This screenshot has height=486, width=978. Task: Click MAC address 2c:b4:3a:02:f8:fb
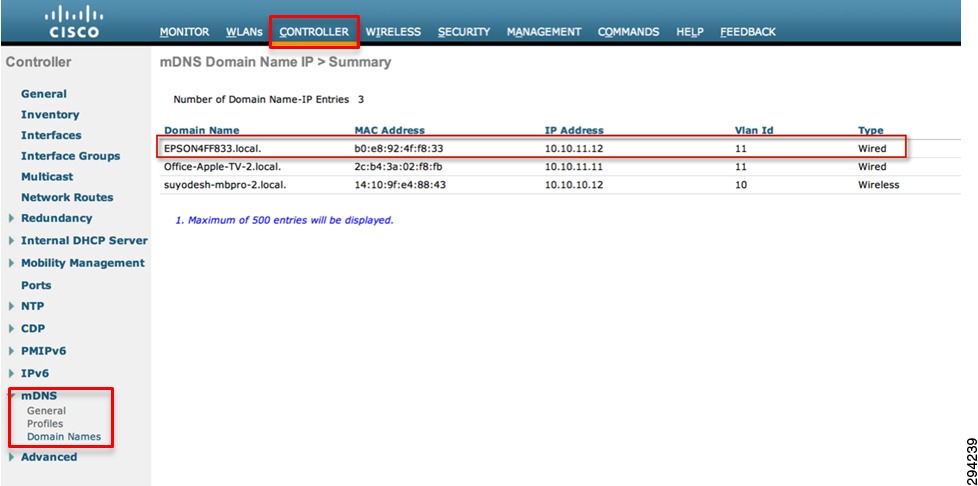click(399, 167)
